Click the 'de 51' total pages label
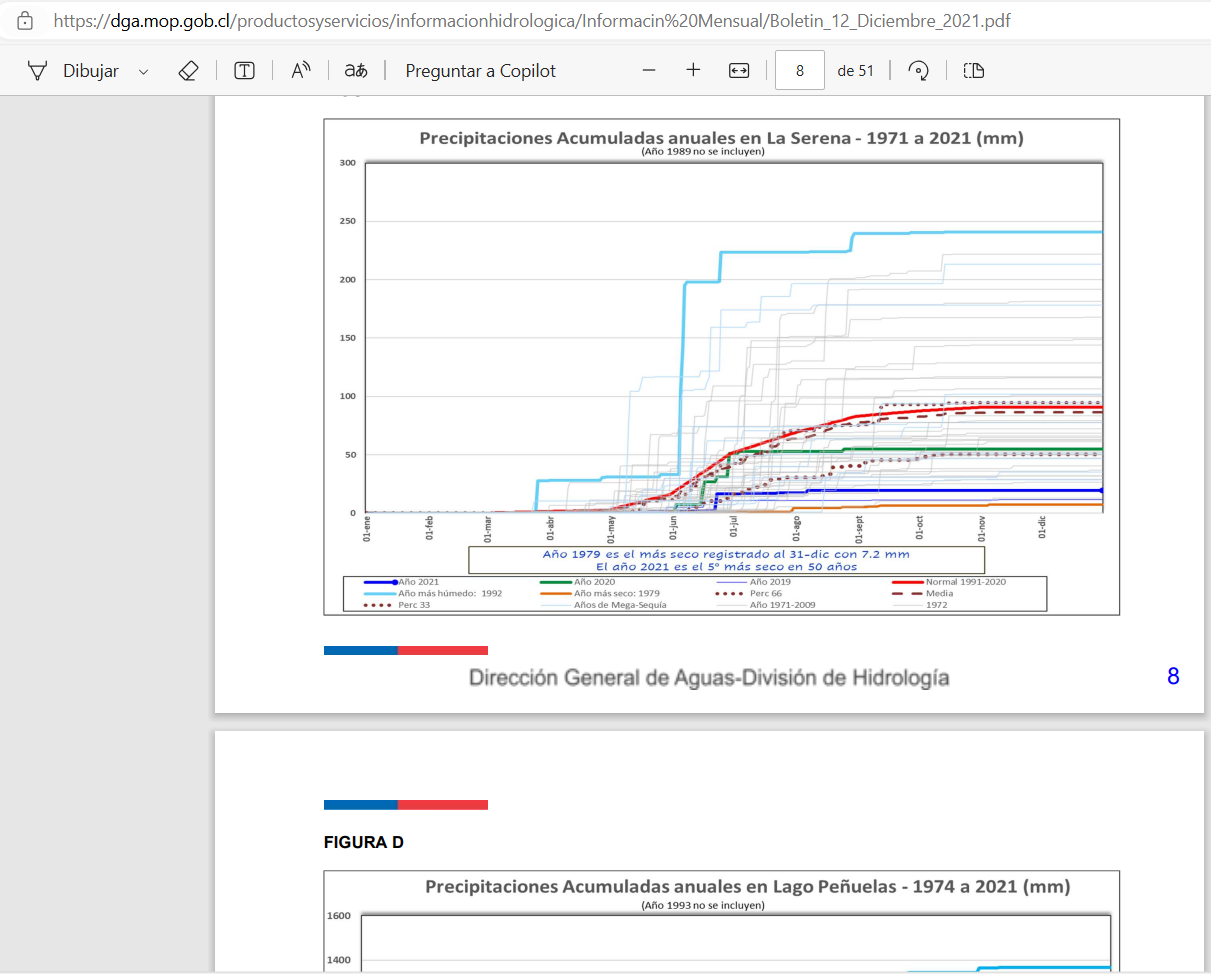The width and height of the screenshot is (1211, 974). click(855, 71)
